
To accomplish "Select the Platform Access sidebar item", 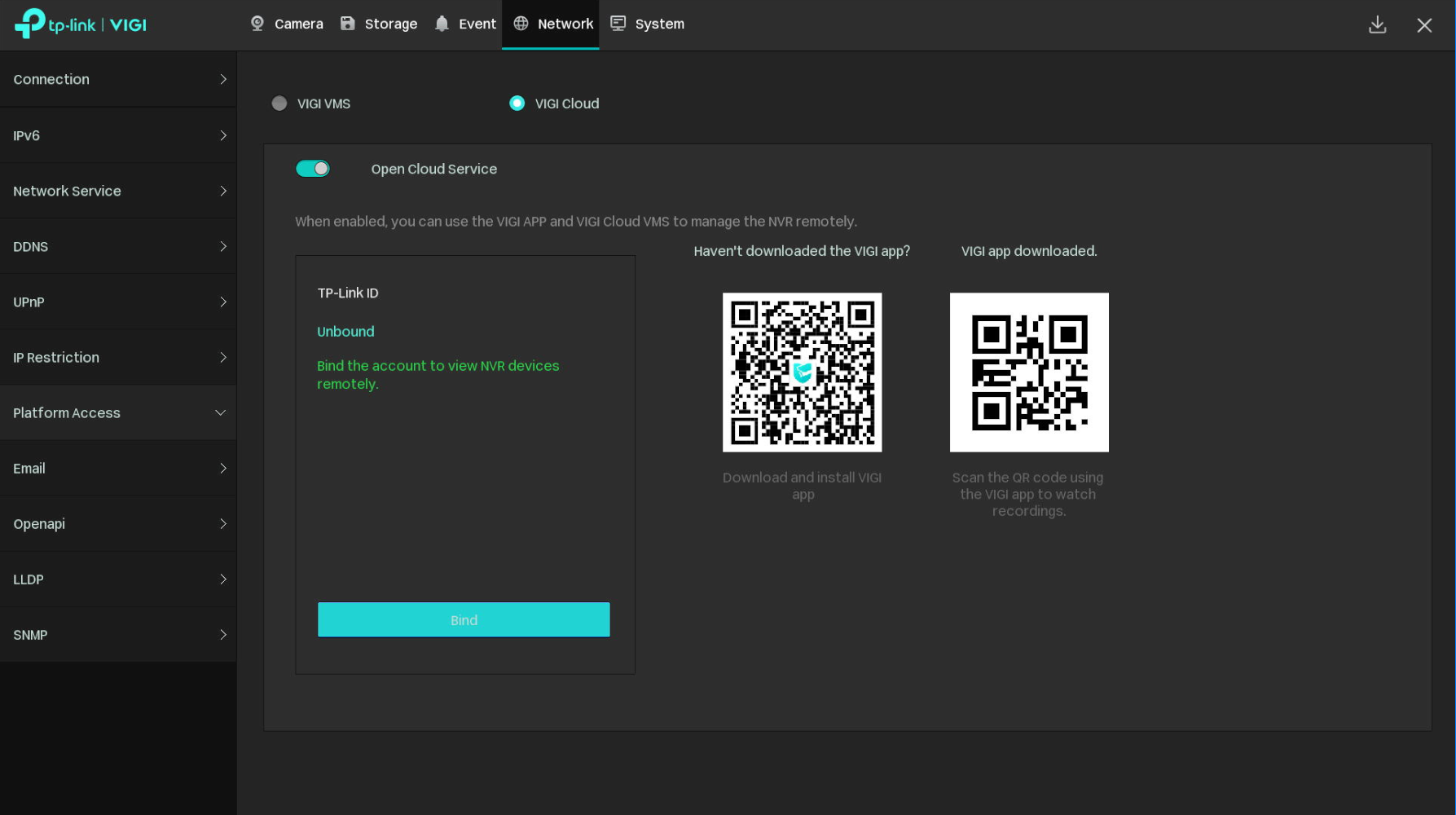I will click(x=118, y=413).
